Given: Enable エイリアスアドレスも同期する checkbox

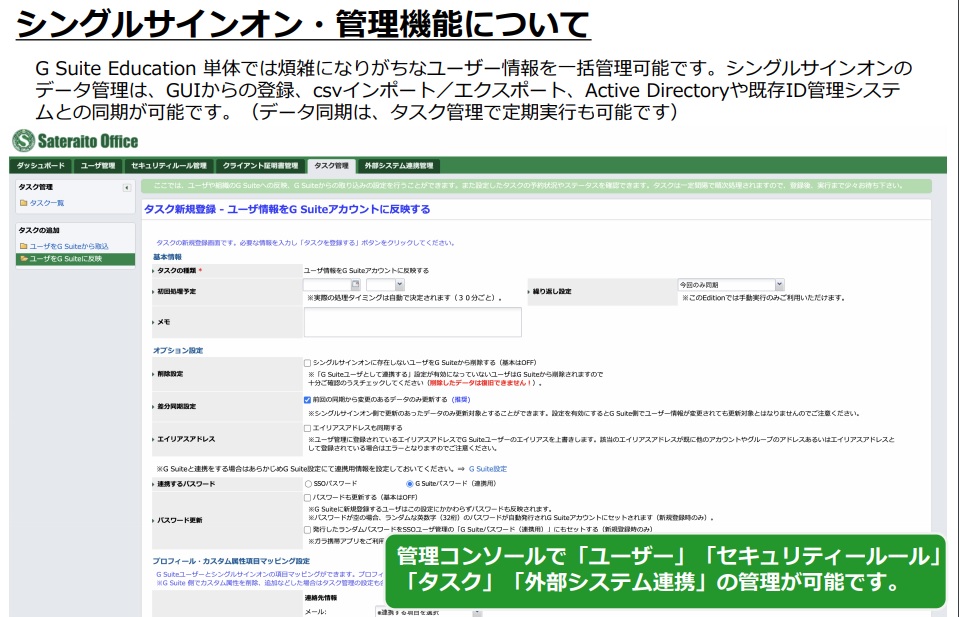Looking at the screenshot, I should 308,428.
